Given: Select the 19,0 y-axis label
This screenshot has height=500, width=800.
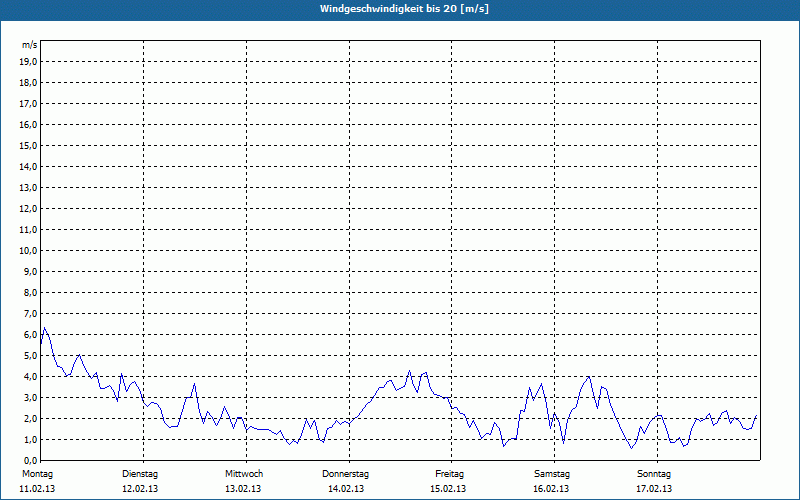Looking at the screenshot, I should pyautogui.click(x=29, y=62).
